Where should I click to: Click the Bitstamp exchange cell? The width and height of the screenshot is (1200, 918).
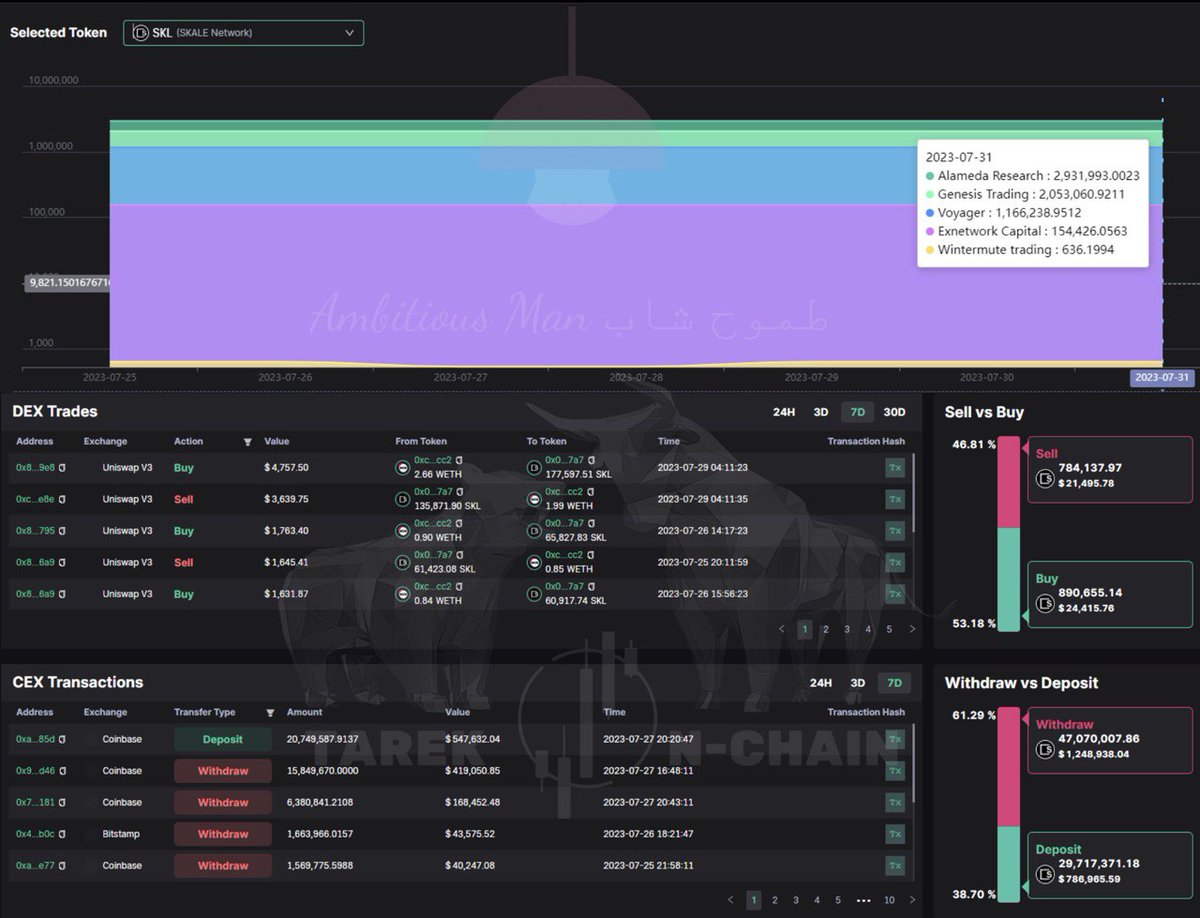[121, 834]
